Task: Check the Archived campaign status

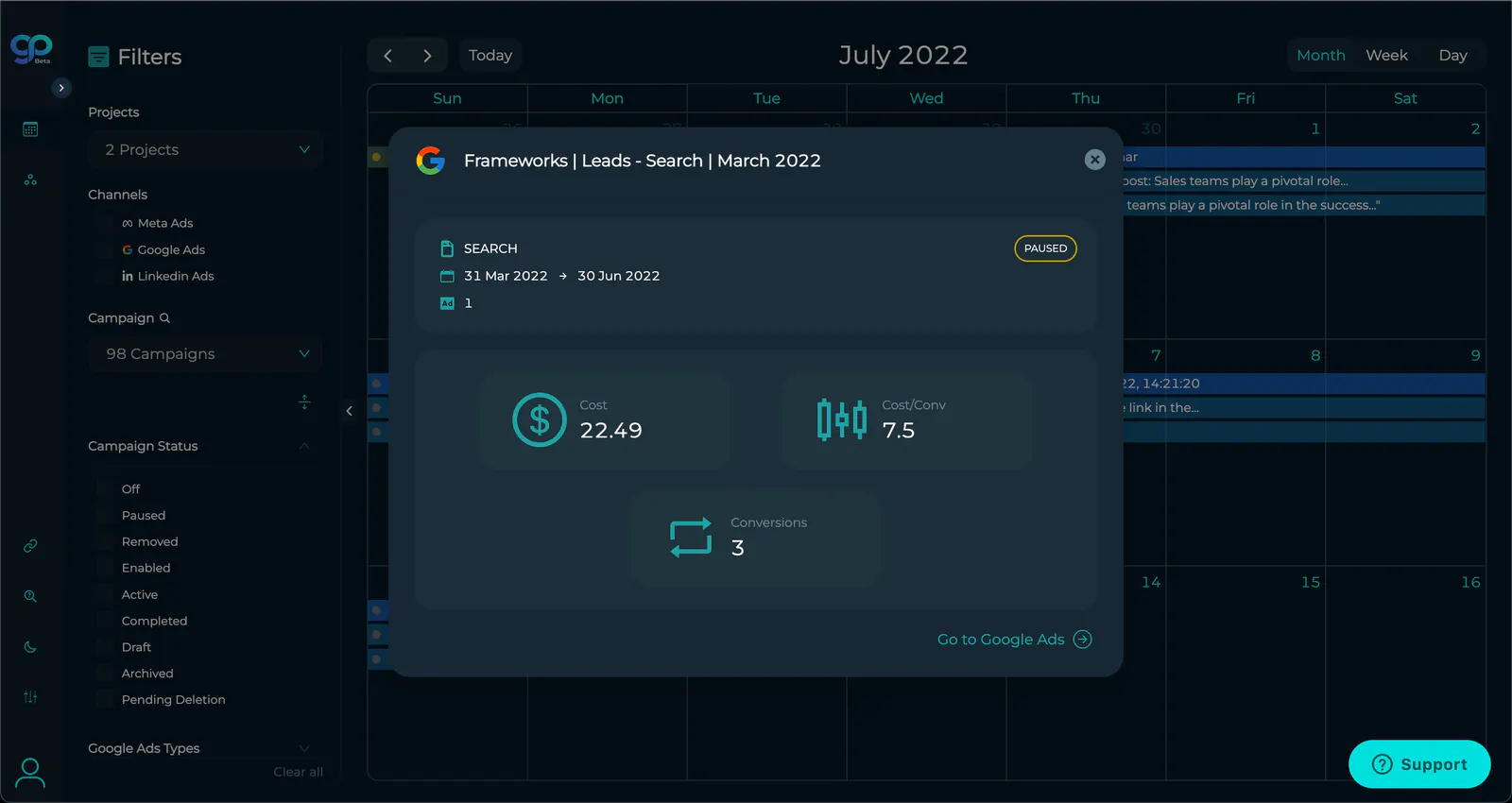Action: (x=104, y=674)
